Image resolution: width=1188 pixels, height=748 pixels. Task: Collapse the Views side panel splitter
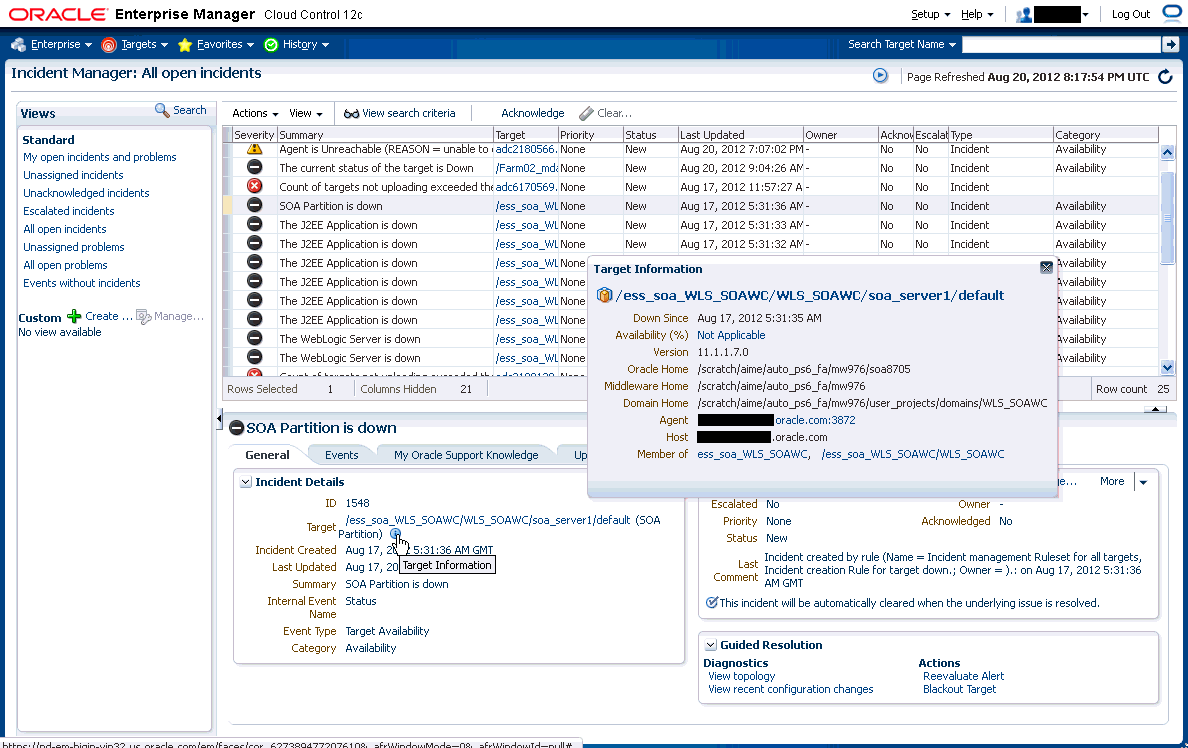pyautogui.click(x=219, y=418)
